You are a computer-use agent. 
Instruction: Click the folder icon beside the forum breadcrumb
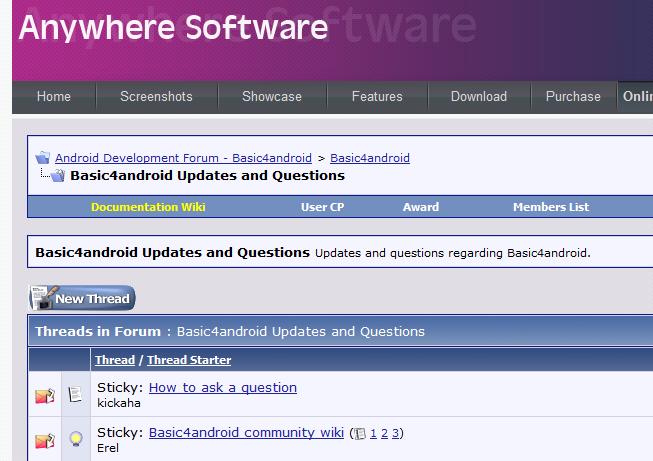coord(43,158)
